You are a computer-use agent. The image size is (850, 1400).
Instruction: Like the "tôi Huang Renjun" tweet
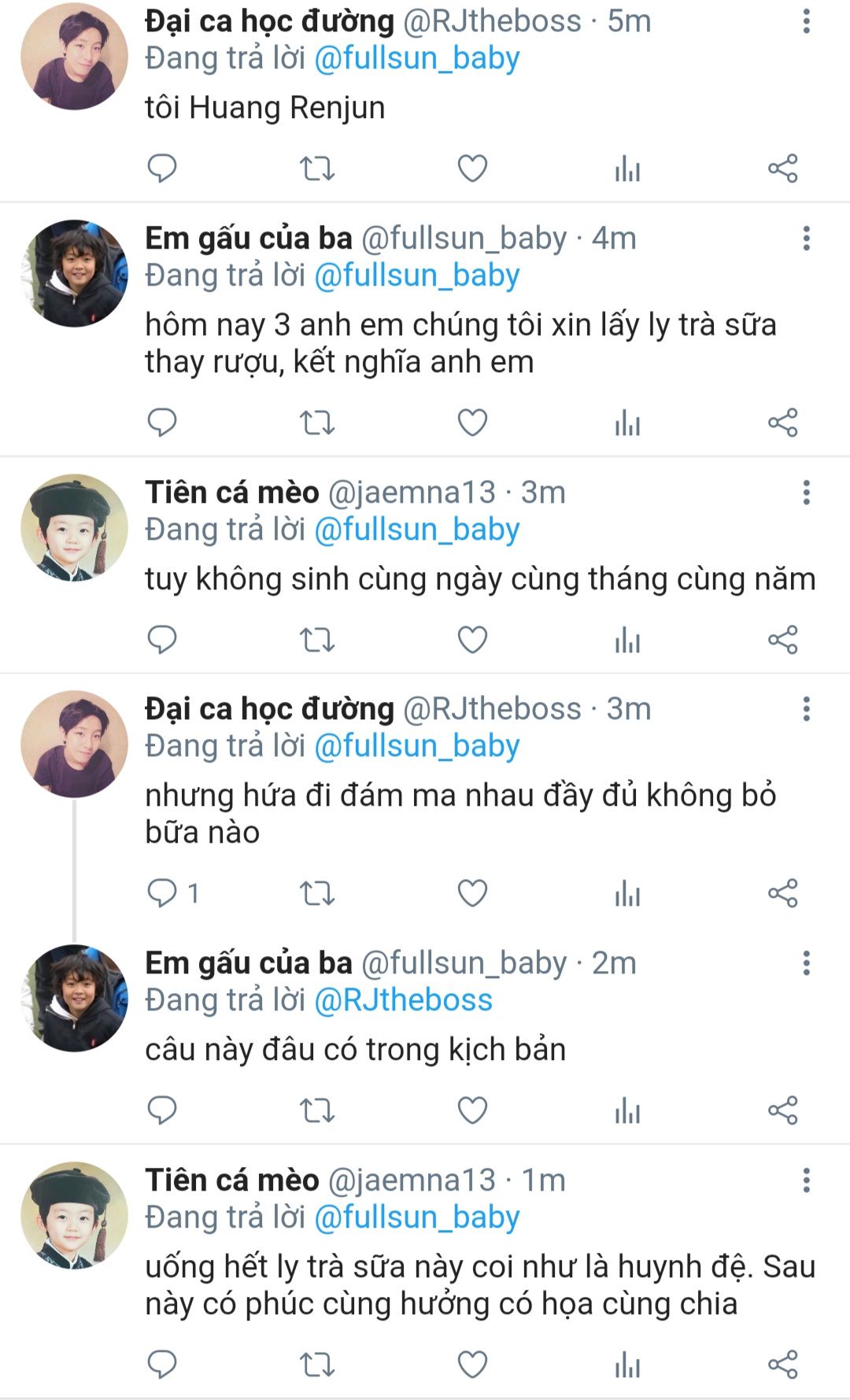coord(472,168)
